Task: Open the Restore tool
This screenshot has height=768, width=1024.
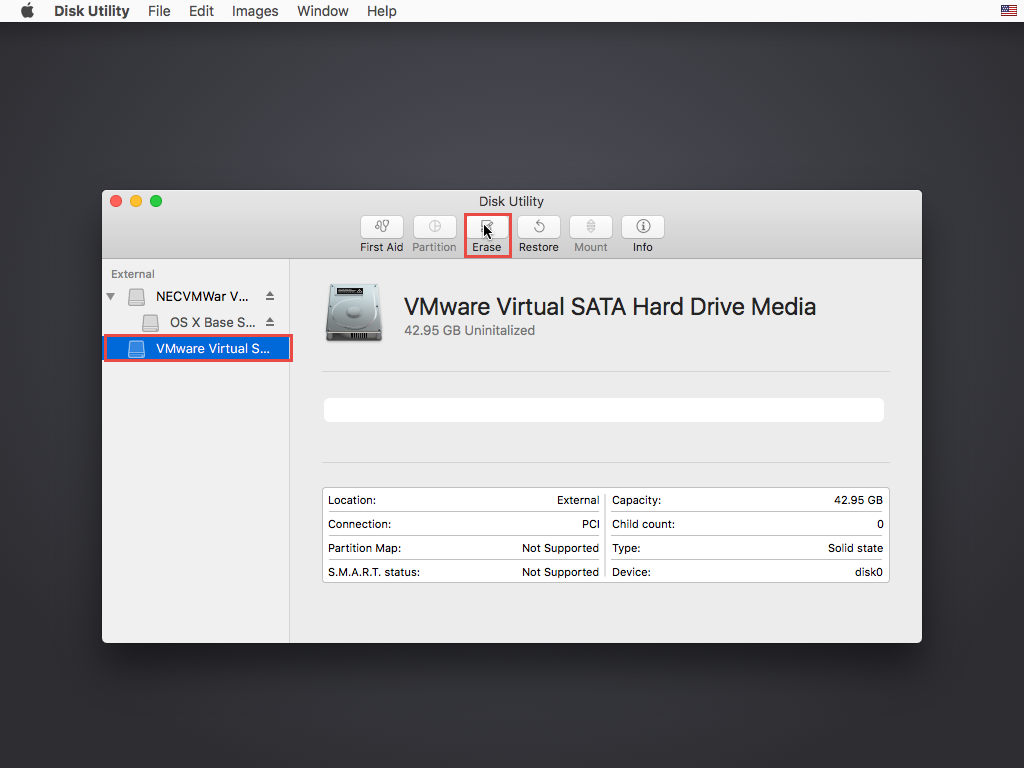Action: [x=538, y=234]
